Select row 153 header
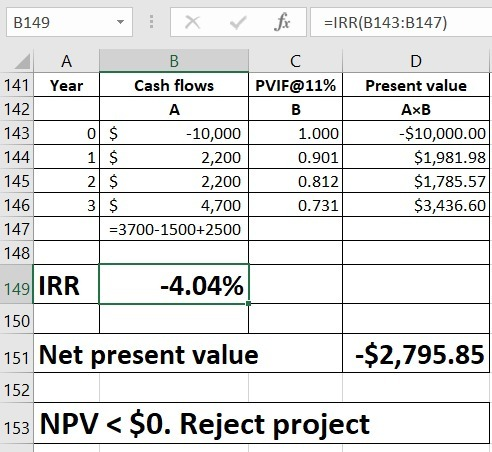Viewport: 492px width, 452px height. tap(17, 423)
